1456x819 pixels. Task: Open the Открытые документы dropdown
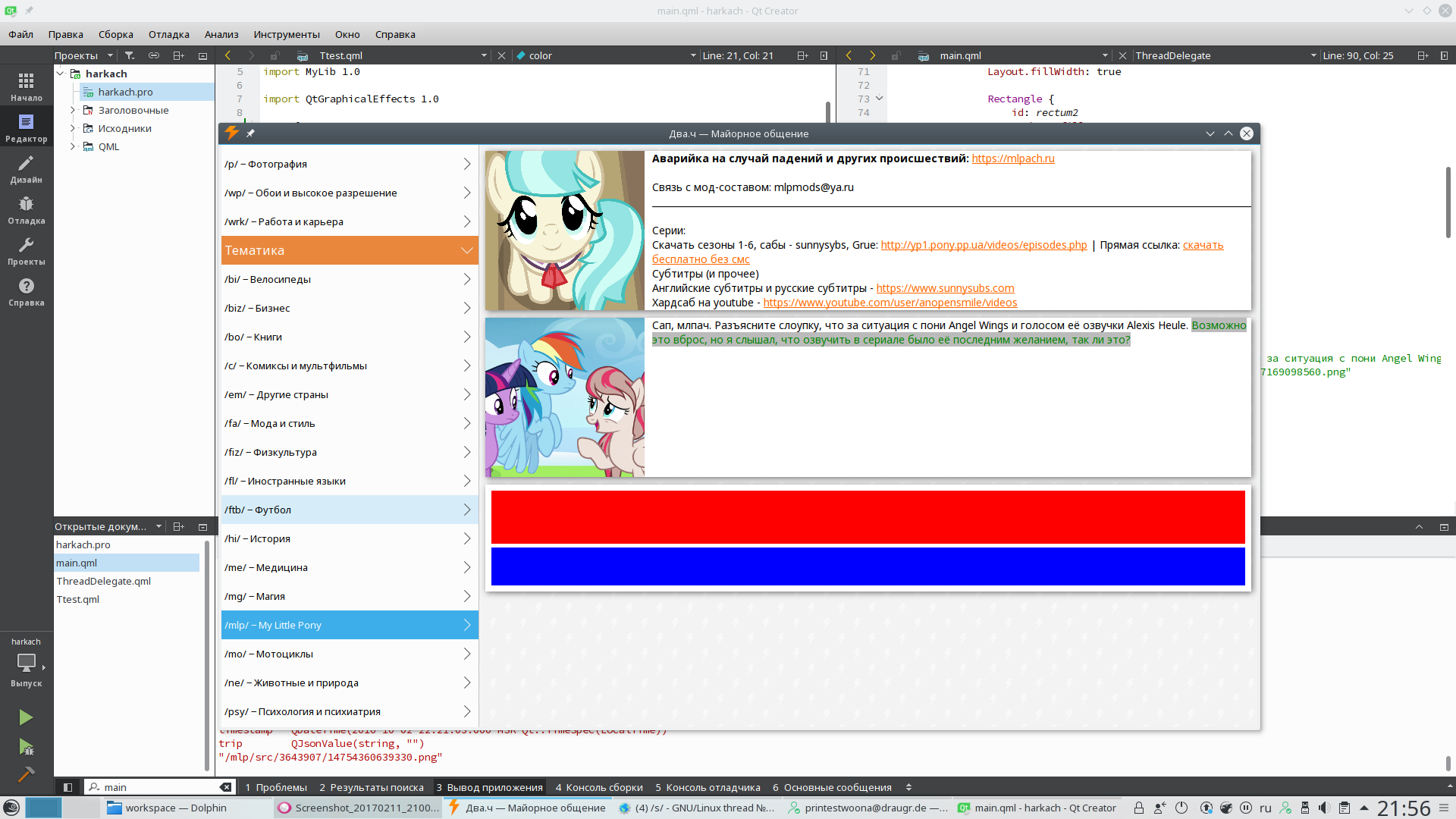click(108, 526)
